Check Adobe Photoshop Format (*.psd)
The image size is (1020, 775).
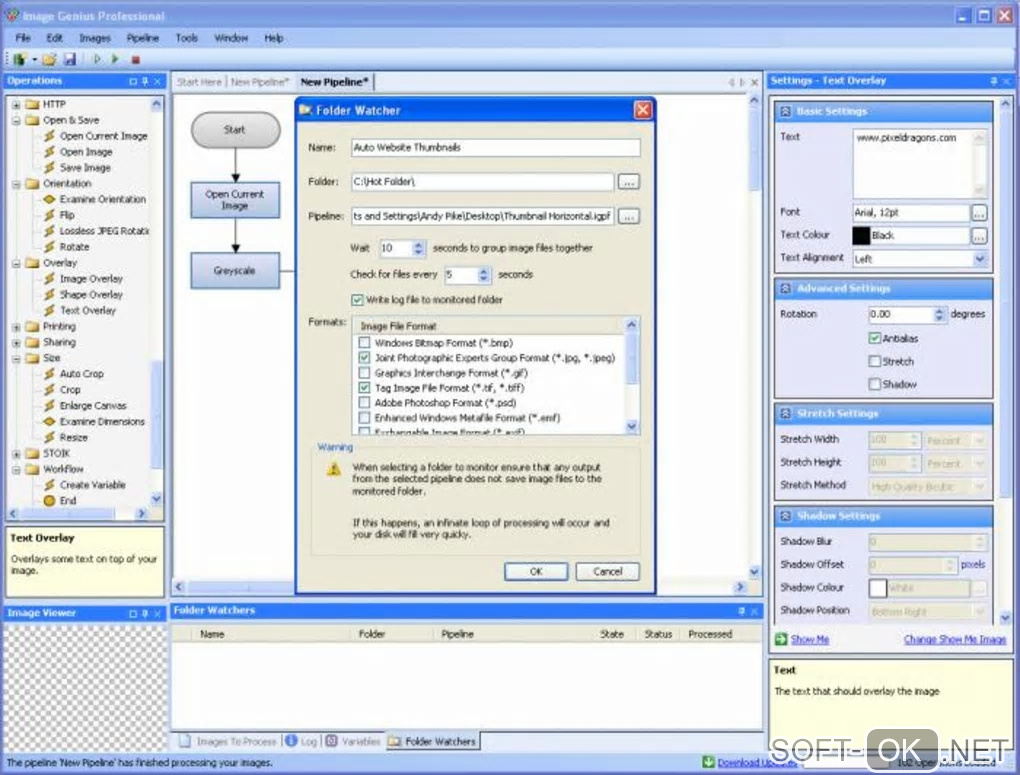point(364,403)
